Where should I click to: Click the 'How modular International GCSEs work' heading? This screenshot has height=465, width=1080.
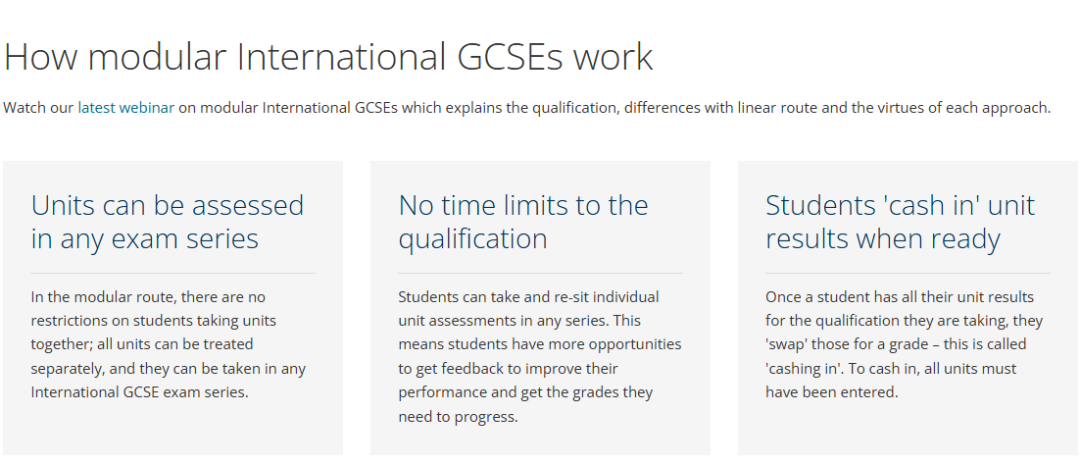coord(328,56)
